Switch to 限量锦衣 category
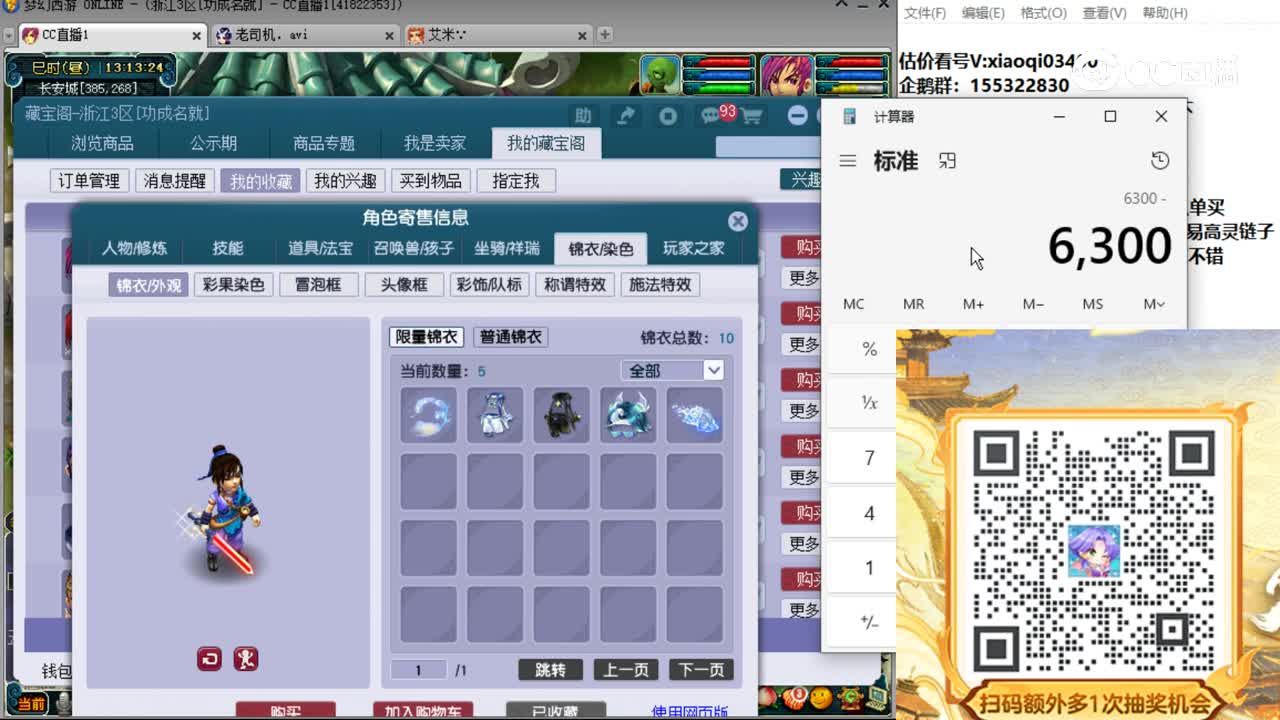This screenshot has height=720, width=1280. (x=426, y=337)
